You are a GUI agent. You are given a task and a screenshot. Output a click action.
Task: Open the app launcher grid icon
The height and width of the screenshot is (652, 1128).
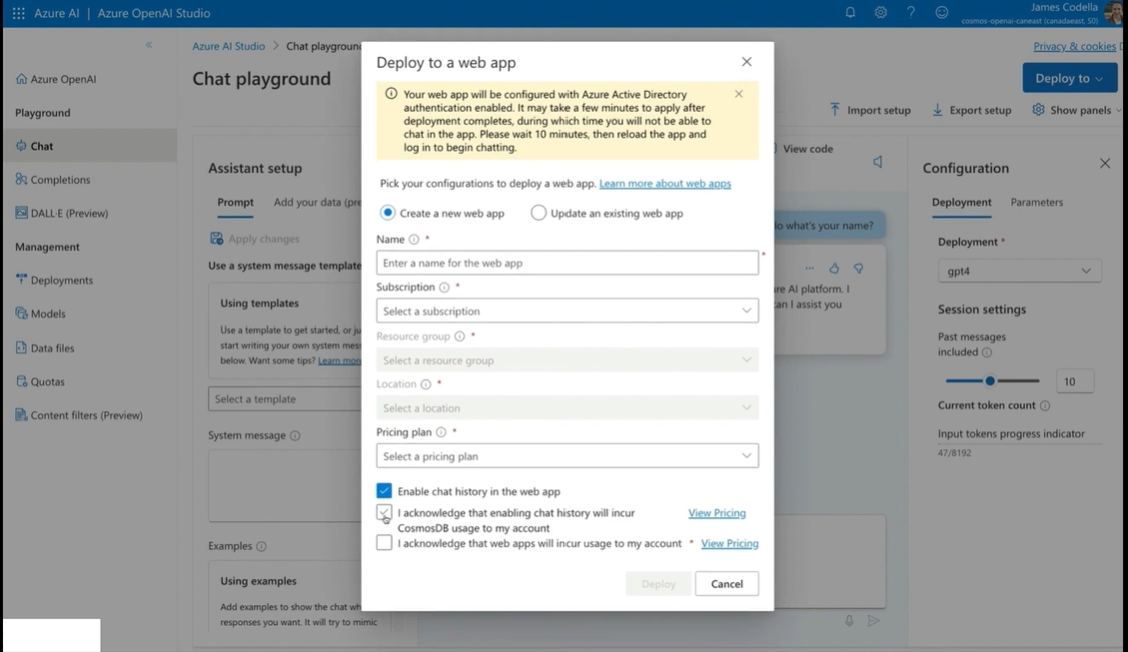pyautogui.click(x=18, y=13)
